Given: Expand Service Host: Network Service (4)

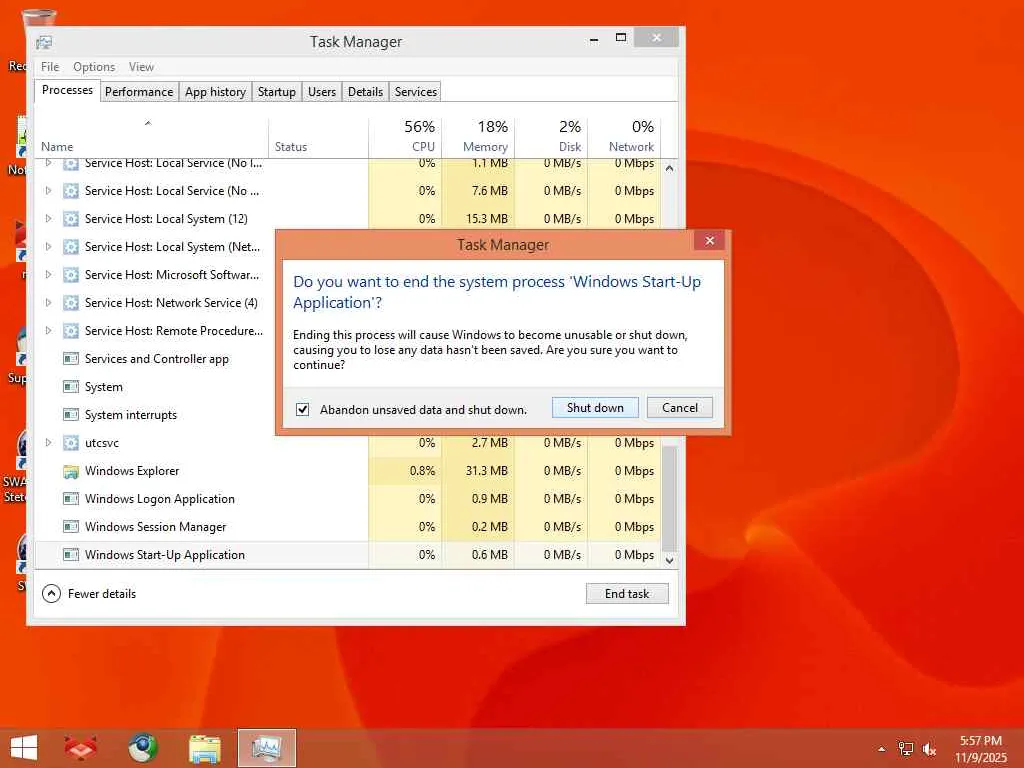Looking at the screenshot, I should 48,303.
